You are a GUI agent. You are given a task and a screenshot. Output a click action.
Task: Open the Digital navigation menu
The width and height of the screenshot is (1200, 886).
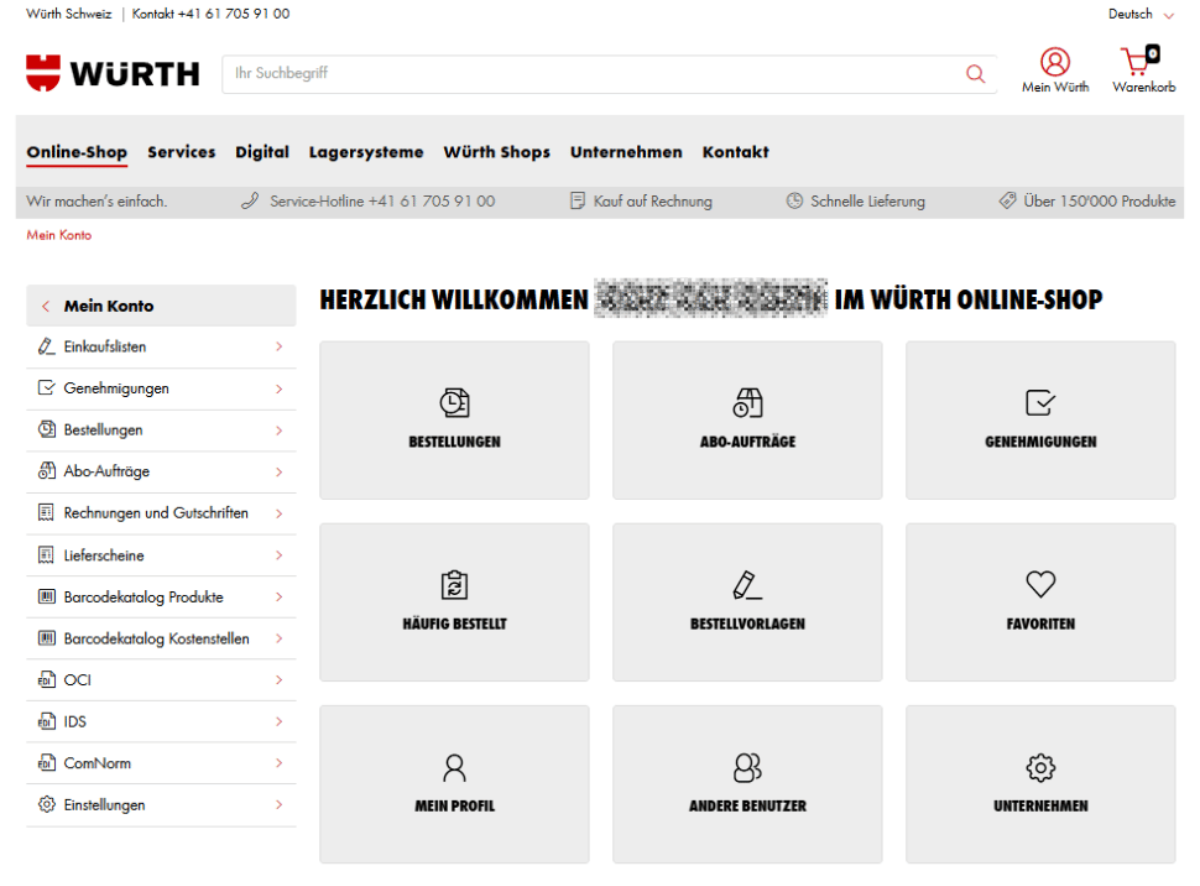tap(262, 152)
